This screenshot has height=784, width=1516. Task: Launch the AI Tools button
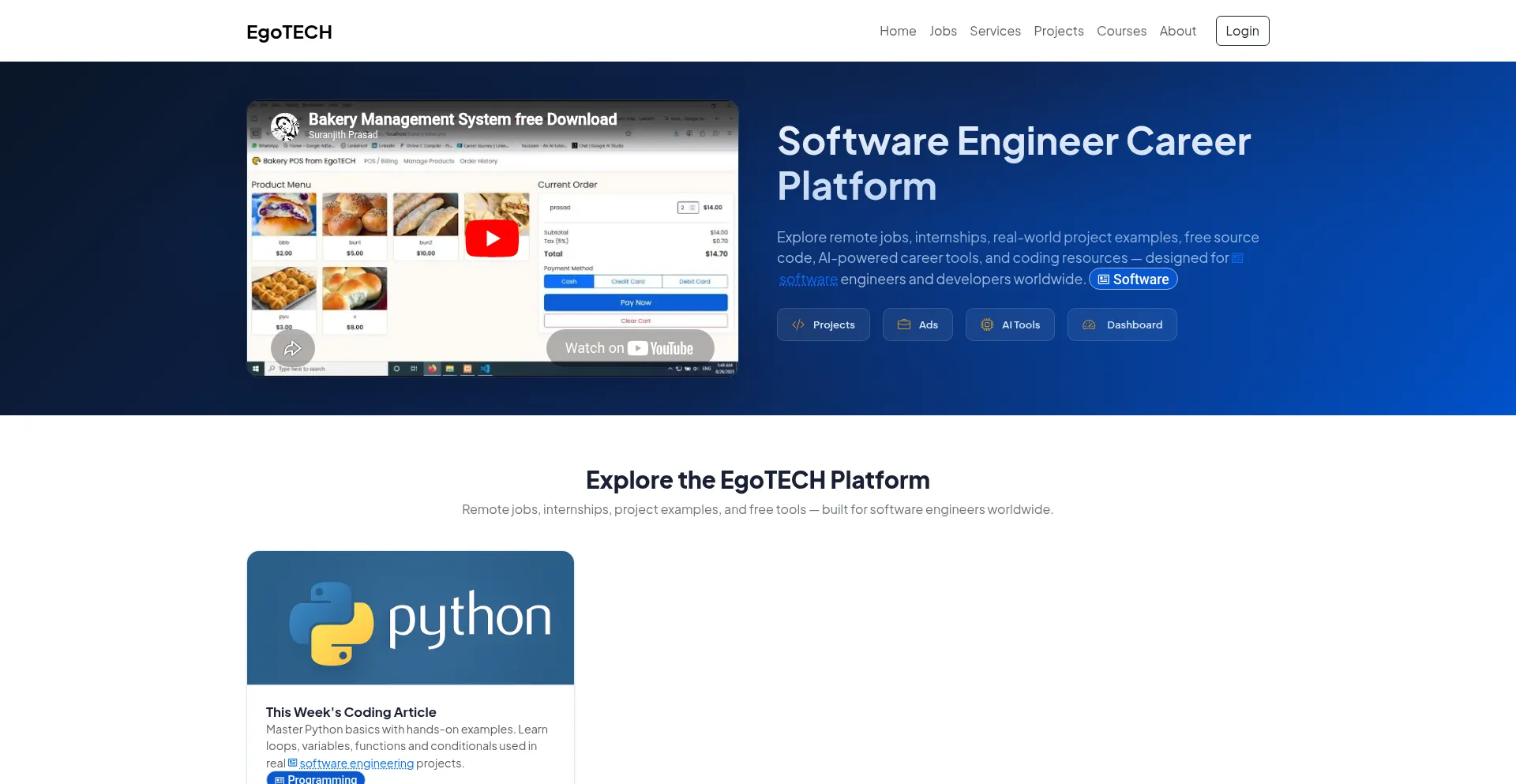tap(1010, 324)
